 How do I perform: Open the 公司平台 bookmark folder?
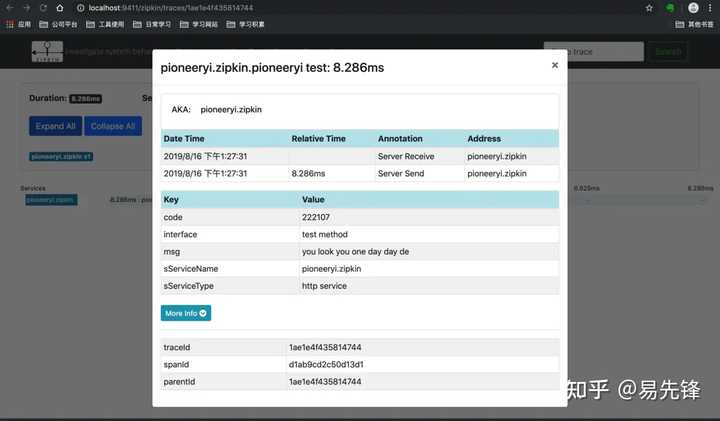[x=58, y=24]
